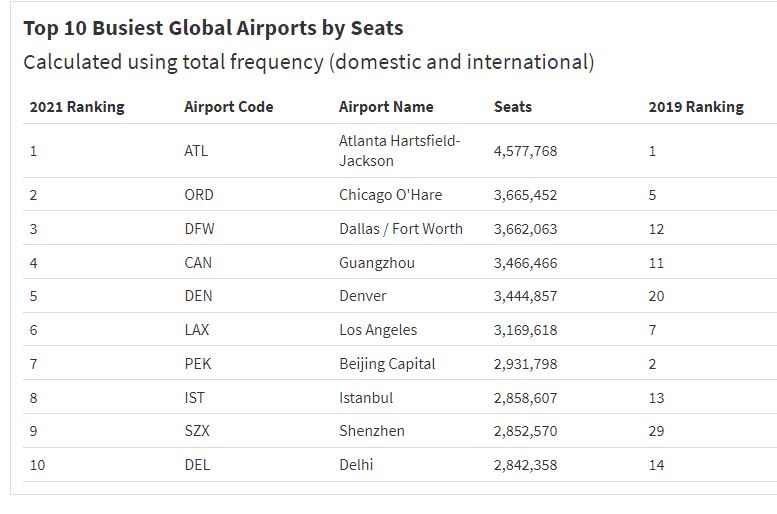Click the Guangzhou seats value 3,466,466

click(x=525, y=263)
